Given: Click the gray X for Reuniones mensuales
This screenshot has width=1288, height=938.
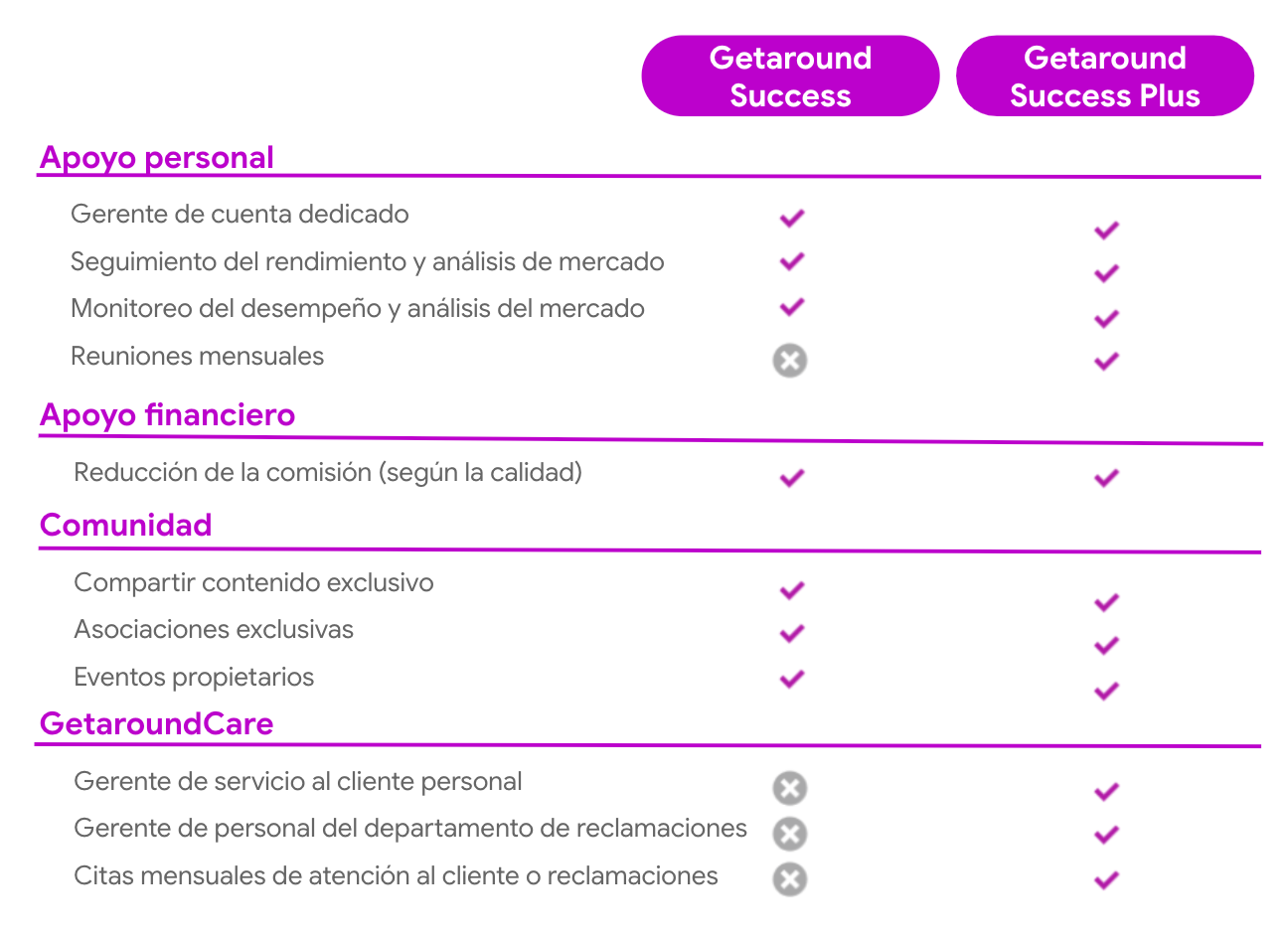Looking at the screenshot, I should pyautogui.click(x=790, y=360).
